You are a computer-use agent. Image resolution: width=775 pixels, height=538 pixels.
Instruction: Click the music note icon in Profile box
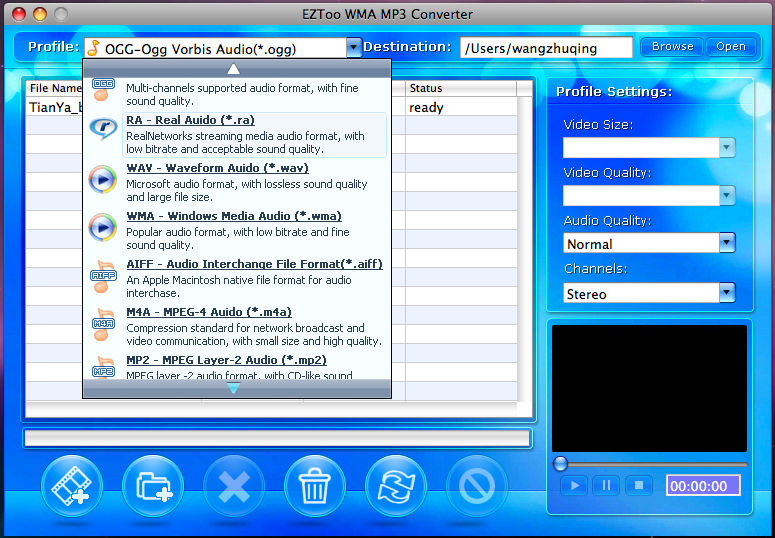tap(93, 48)
